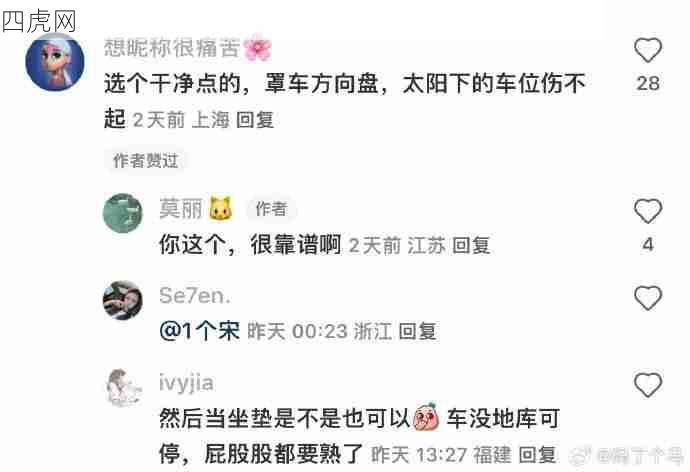
Task: Select the username Se7en.
Action: (x=195, y=296)
